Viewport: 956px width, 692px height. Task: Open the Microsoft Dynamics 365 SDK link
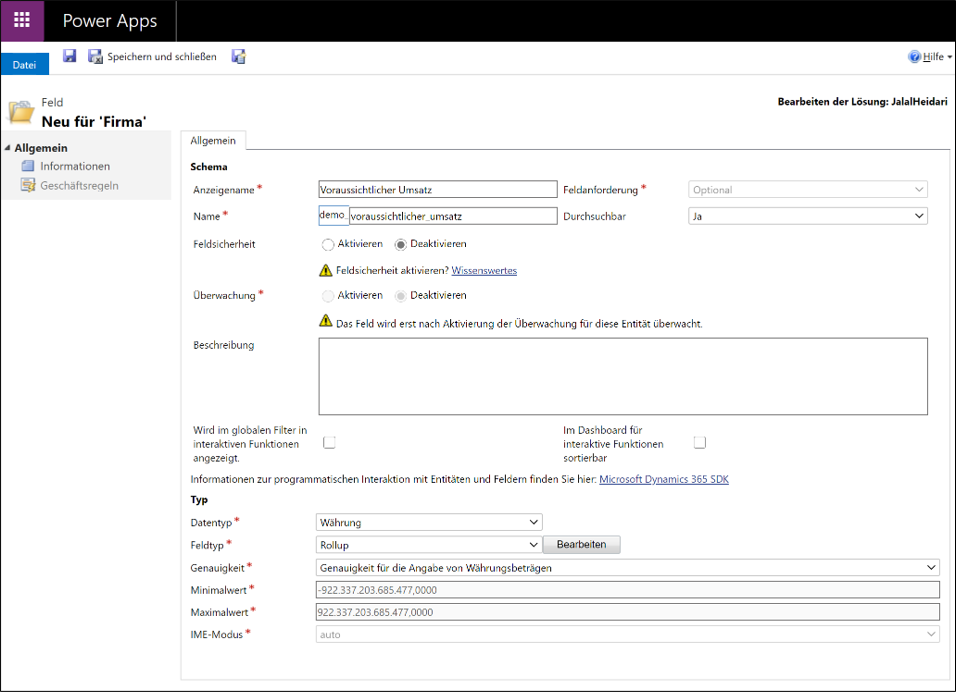pyautogui.click(x=664, y=479)
